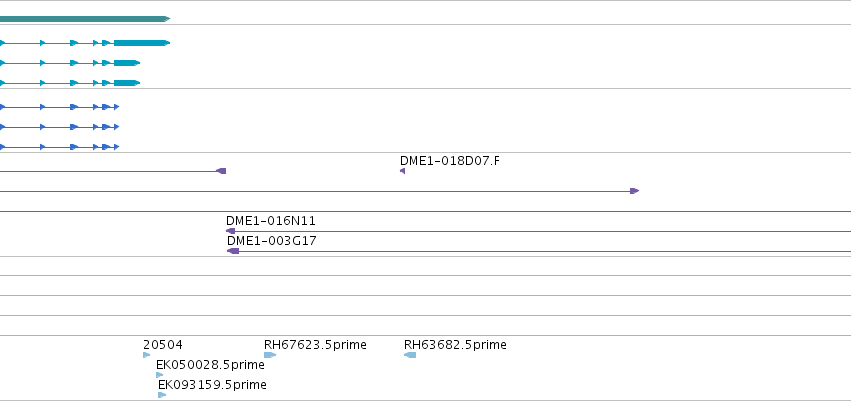The width and height of the screenshot is (851, 401).
Task: Select the purple arrow block of DME1-003G17
Action: (233, 251)
